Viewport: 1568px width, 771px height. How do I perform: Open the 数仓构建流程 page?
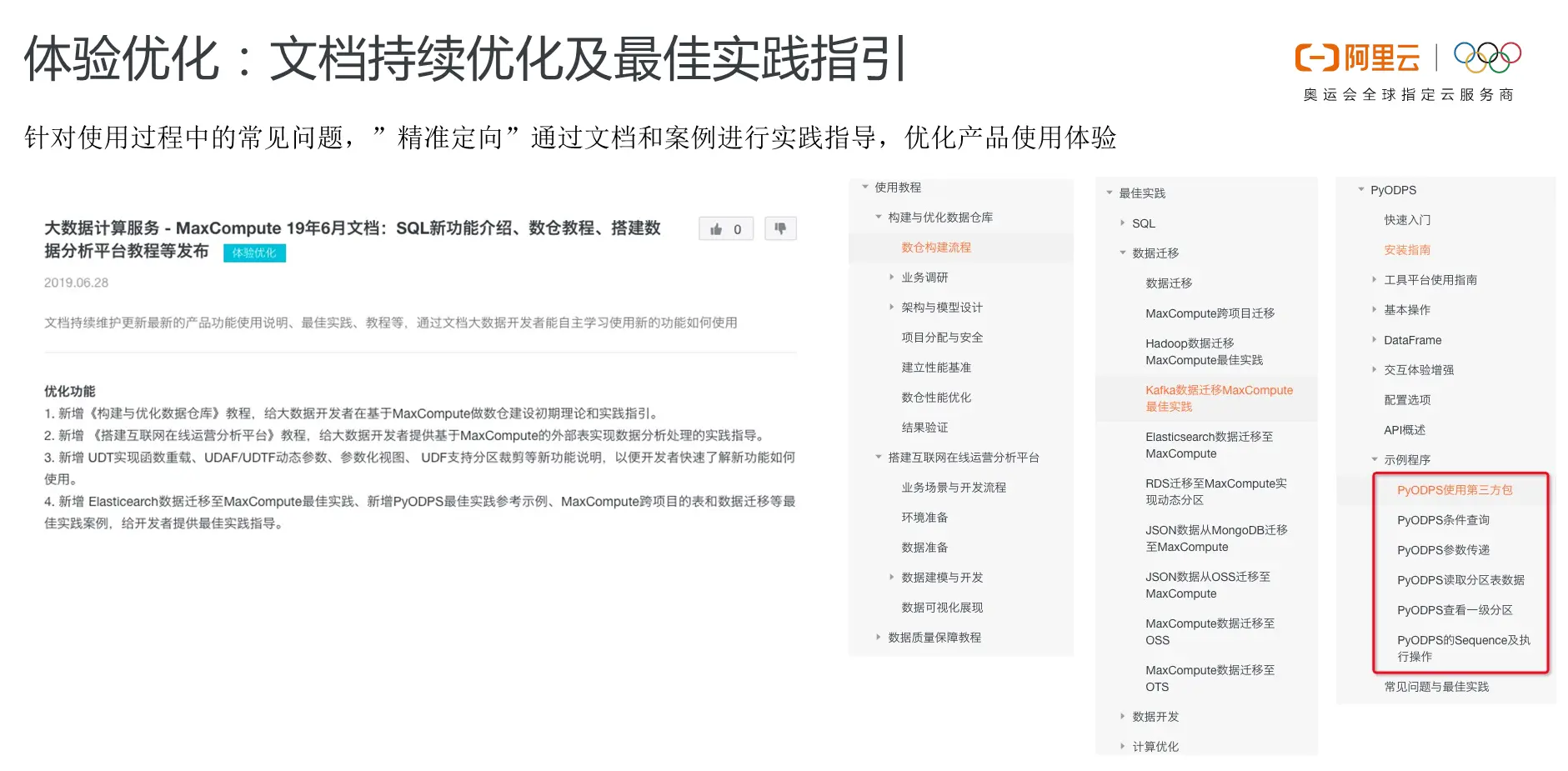click(936, 248)
